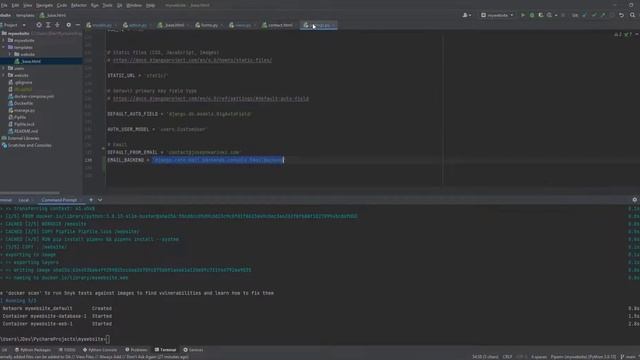Open Search Everywhere magnifier icon
The image size is (640, 360).
[632, 15]
